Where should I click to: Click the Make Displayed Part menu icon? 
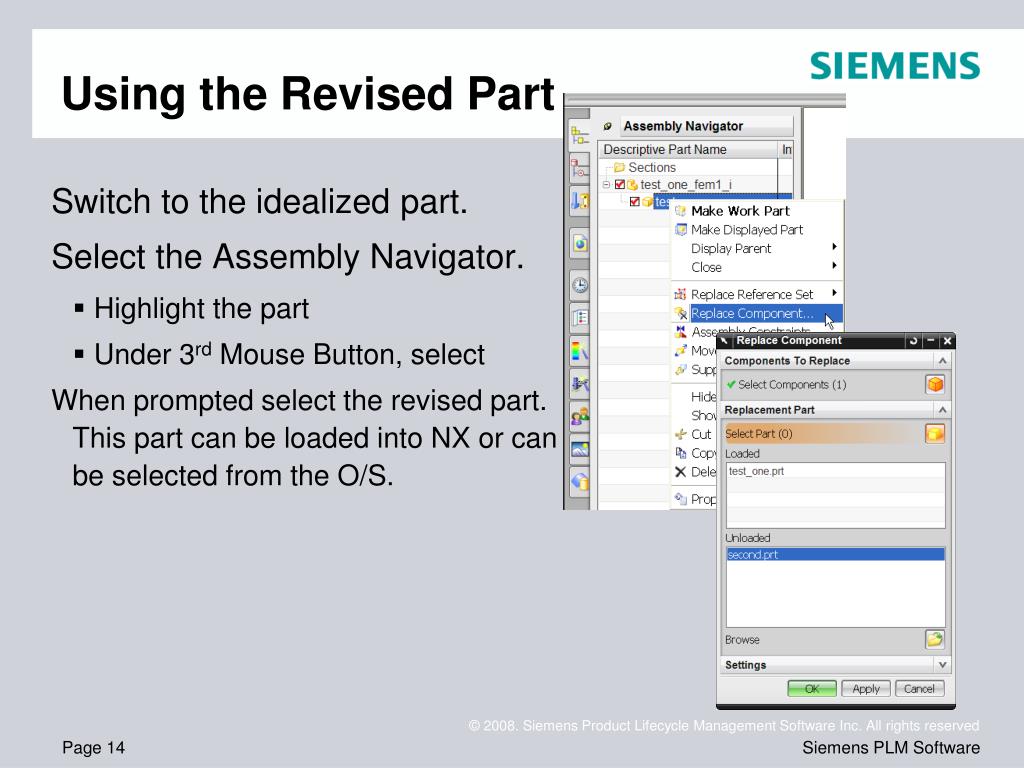pos(680,230)
